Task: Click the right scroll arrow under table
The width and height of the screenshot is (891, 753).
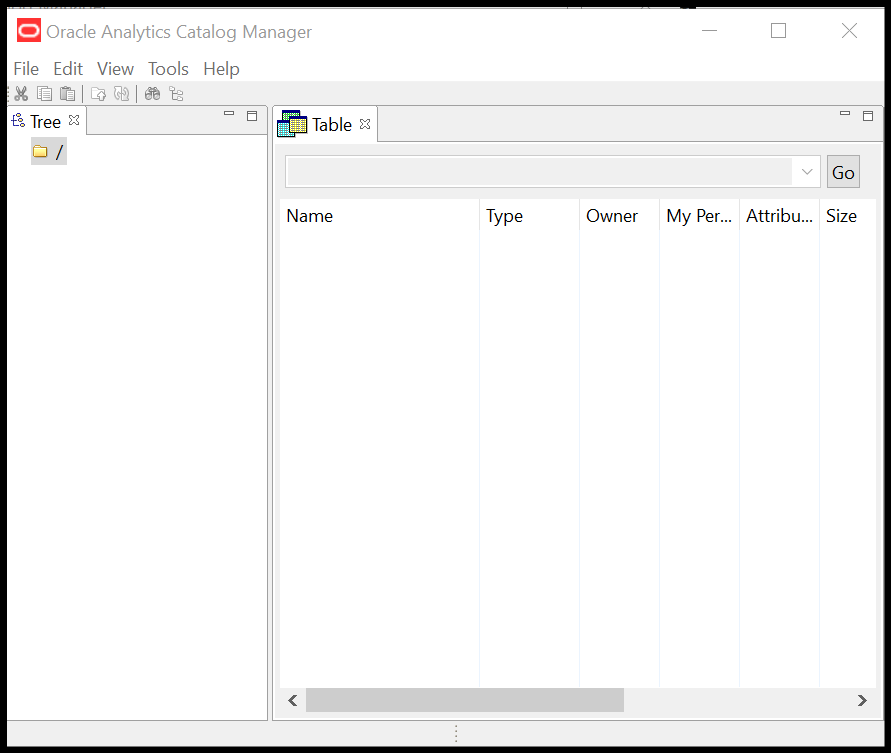Action: [862, 700]
